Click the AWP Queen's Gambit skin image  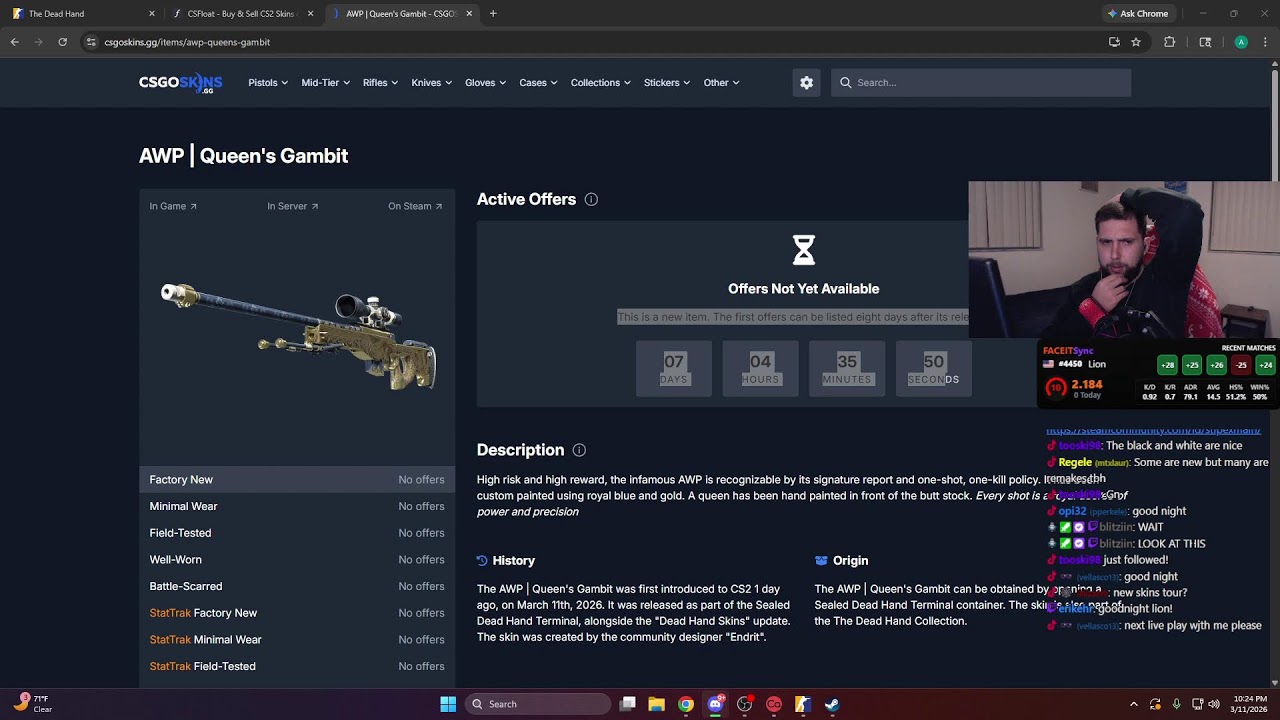click(x=298, y=335)
